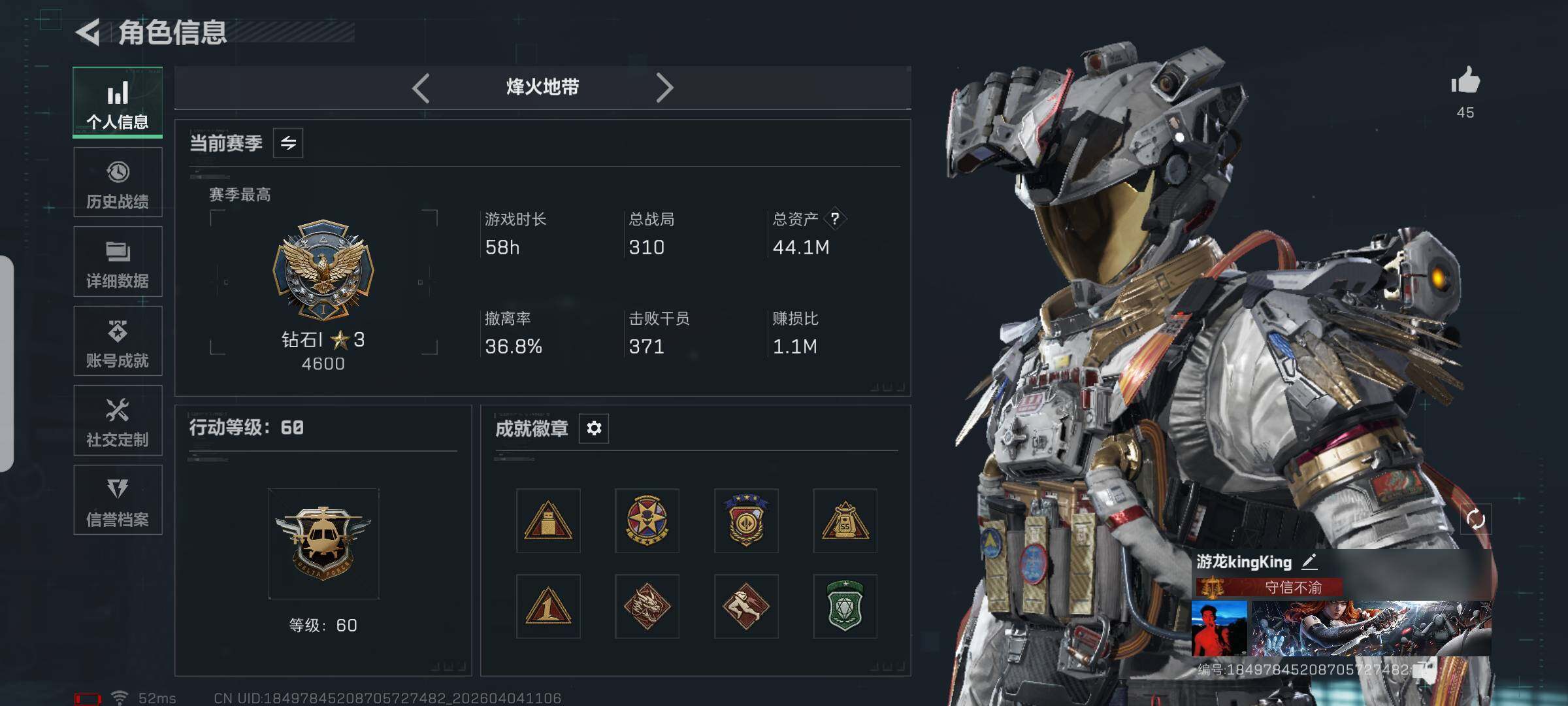Viewport: 1568px width, 706px height.
Task: Like the profile with the thumbs-up icon
Action: (x=1465, y=81)
